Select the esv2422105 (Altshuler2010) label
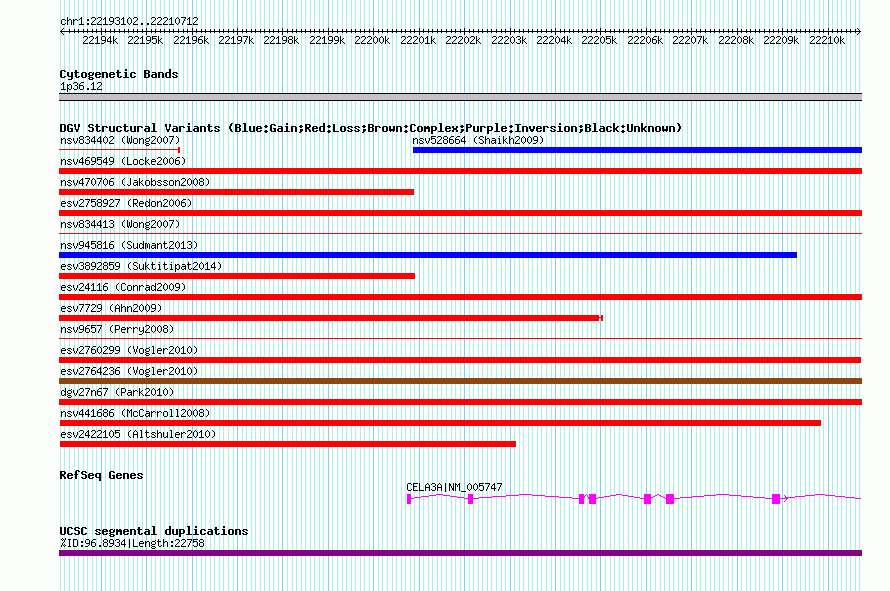The image size is (890, 591). pyautogui.click(x=138, y=434)
